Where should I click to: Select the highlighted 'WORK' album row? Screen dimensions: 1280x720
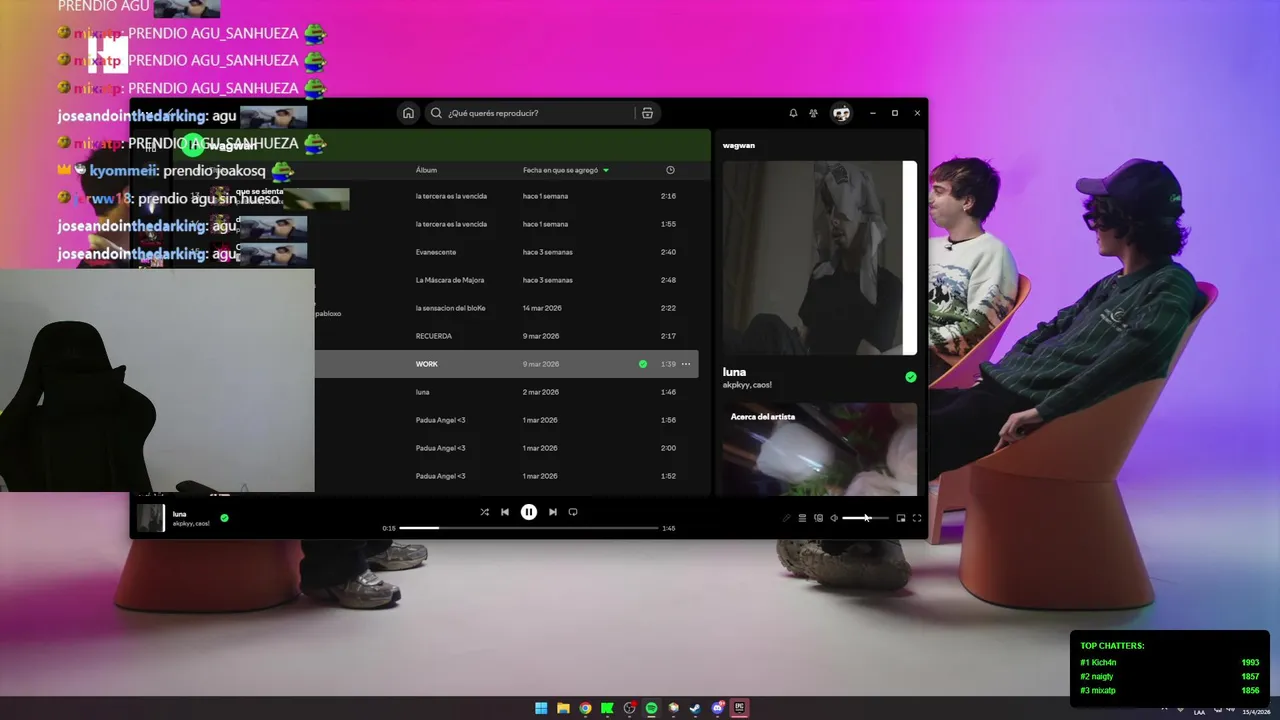[x=506, y=364]
